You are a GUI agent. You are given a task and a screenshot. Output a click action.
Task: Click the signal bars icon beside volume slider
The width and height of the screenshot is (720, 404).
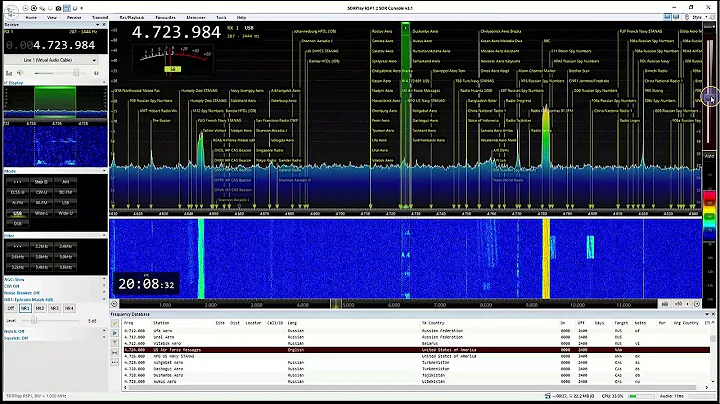pos(9,73)
